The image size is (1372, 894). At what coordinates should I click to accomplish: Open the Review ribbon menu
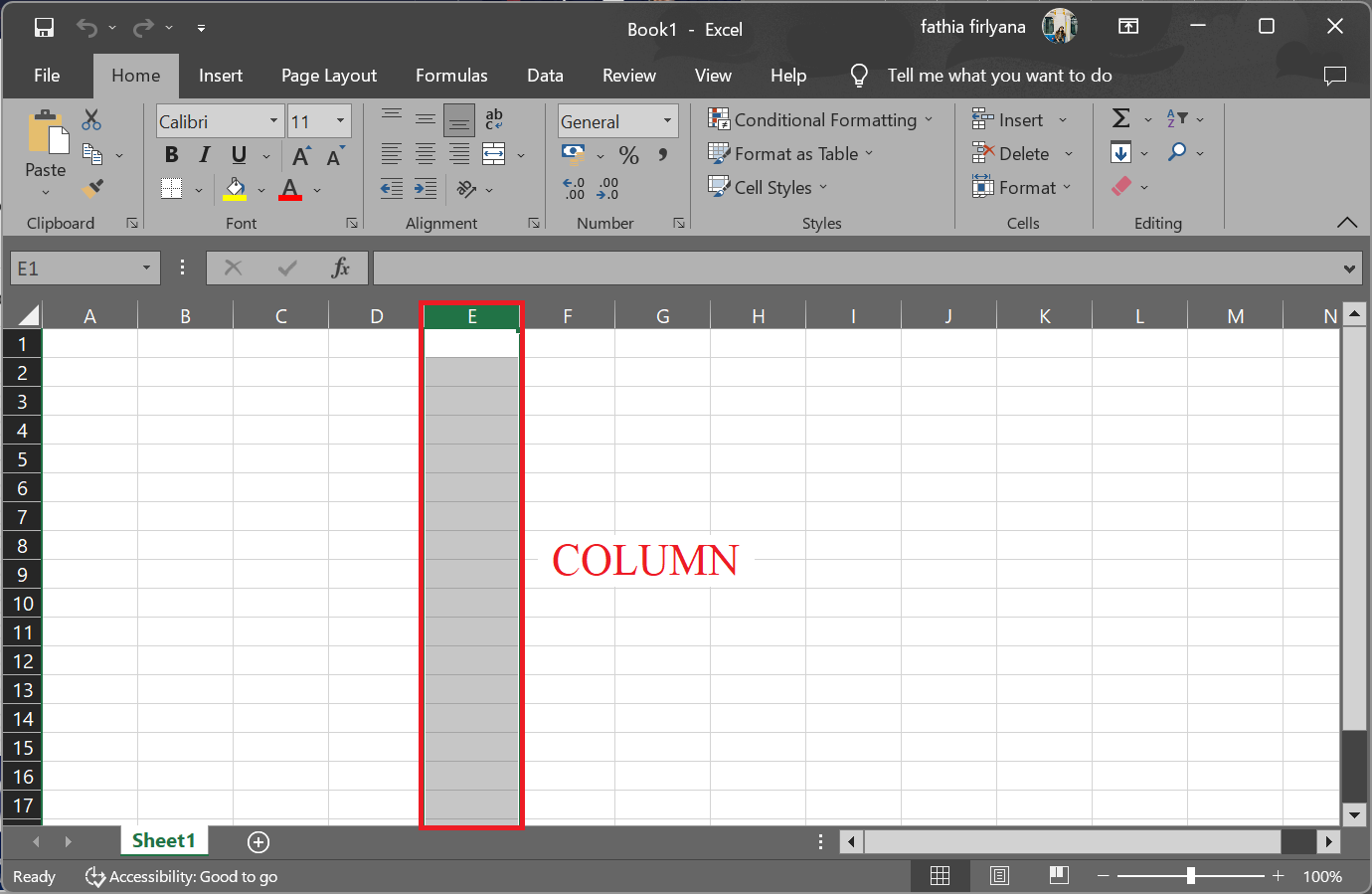628,76
